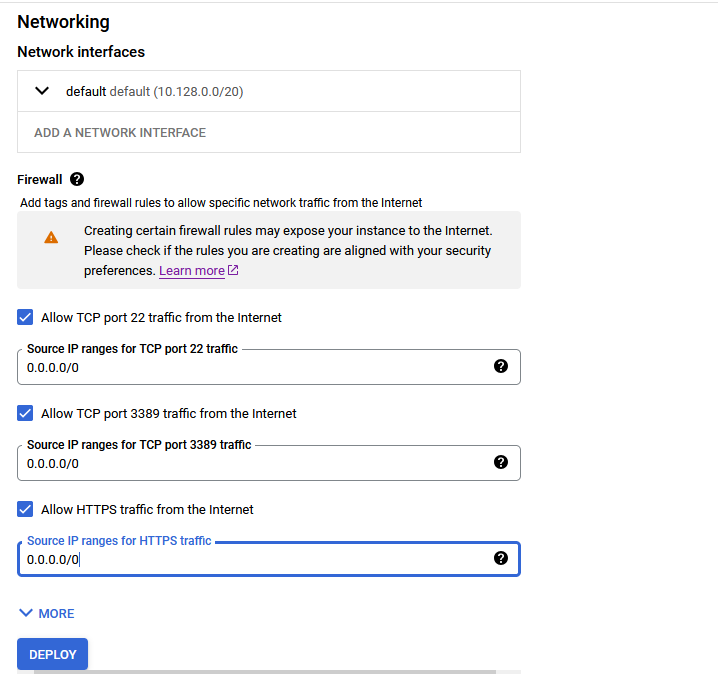Click the Source IP ranges for TCP port 3389 field
718x674 pixels.
tap(269, 463)
